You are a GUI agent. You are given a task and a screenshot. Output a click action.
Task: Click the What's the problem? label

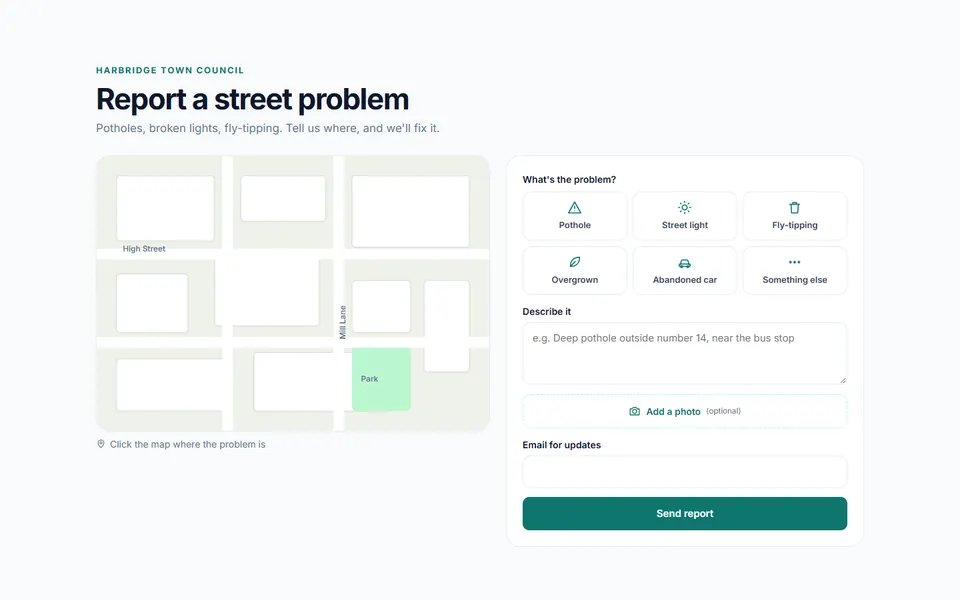coord(569,179)
